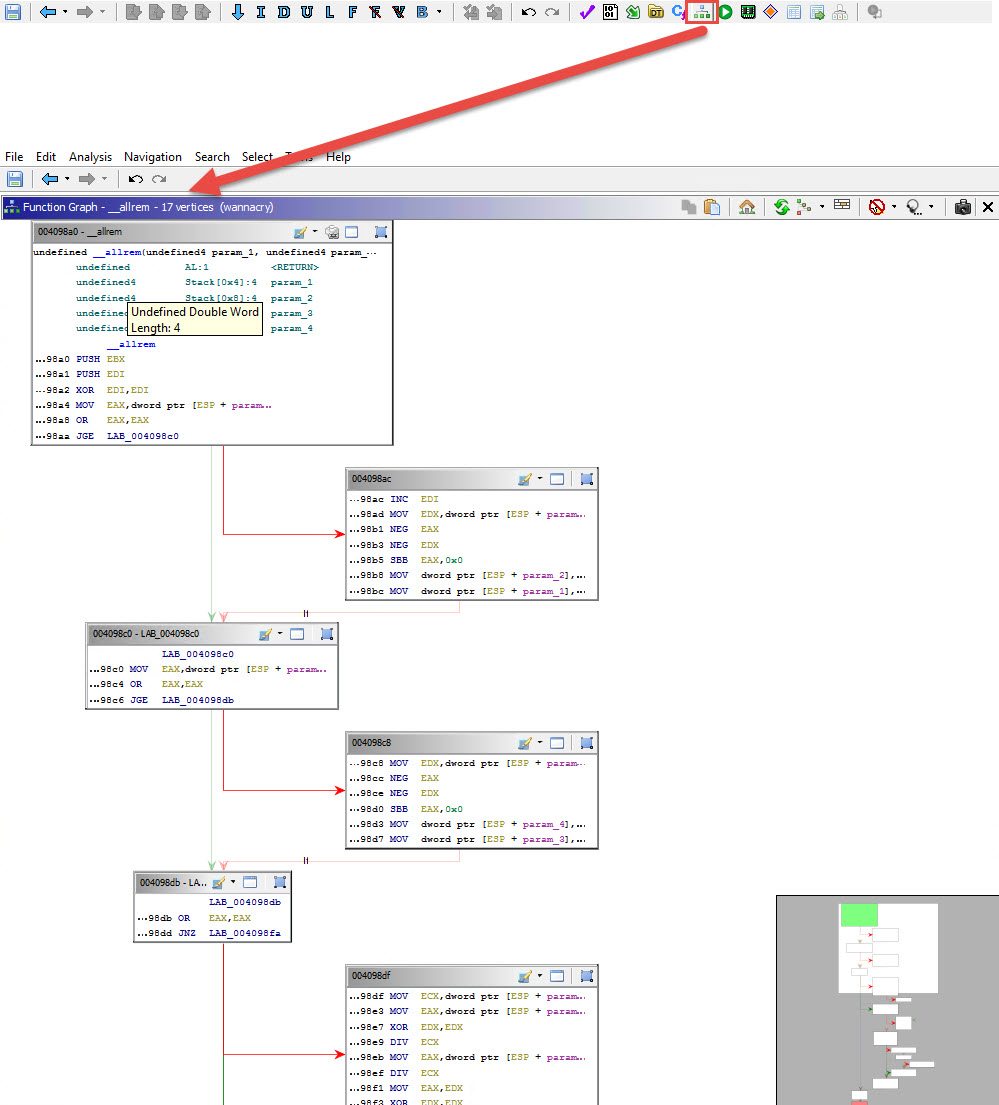Go back with the top toolbar's blue arrow
999x1105 pixels.
click(48, 12)
